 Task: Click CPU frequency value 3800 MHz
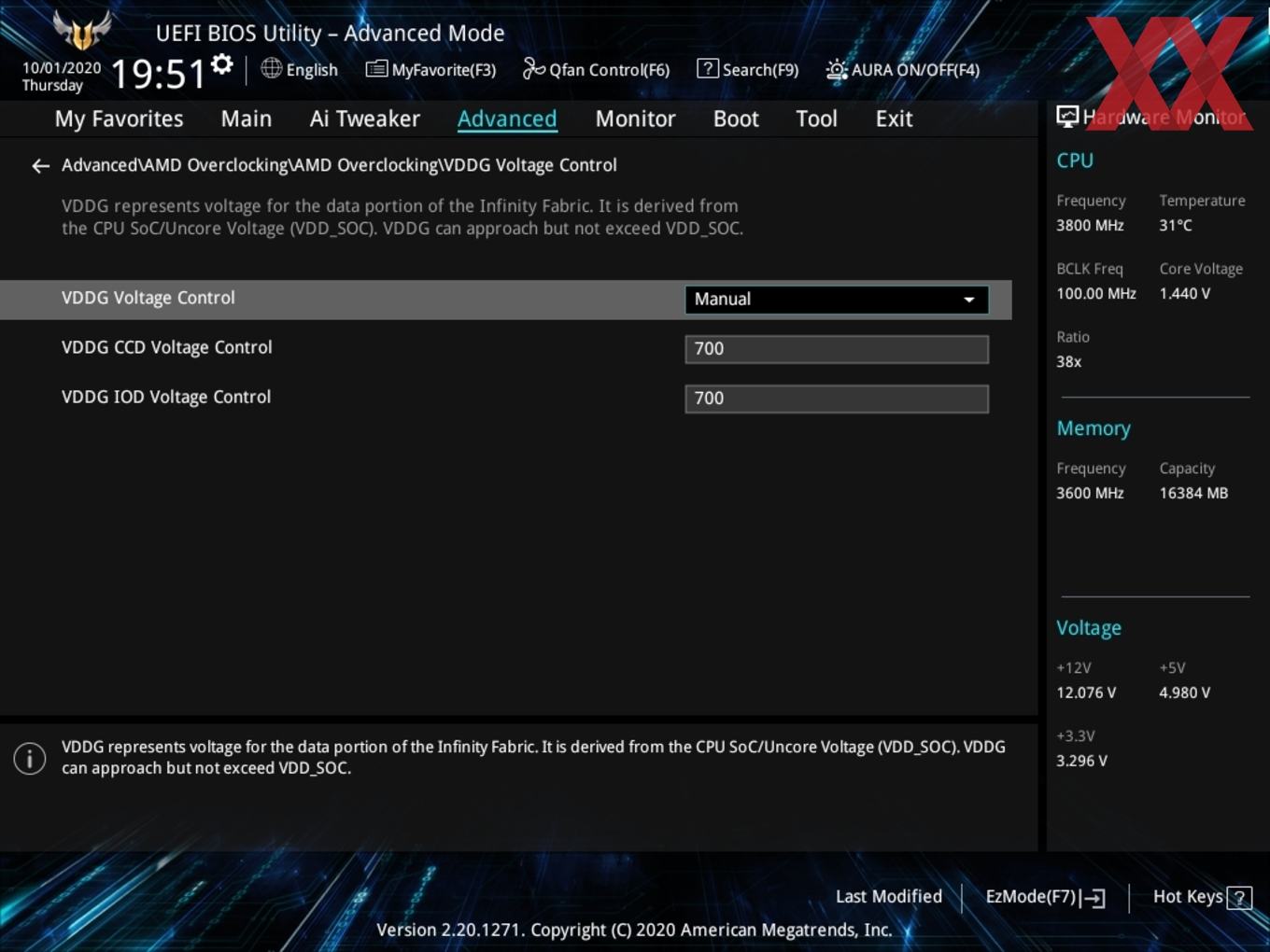coord(1090,225)
